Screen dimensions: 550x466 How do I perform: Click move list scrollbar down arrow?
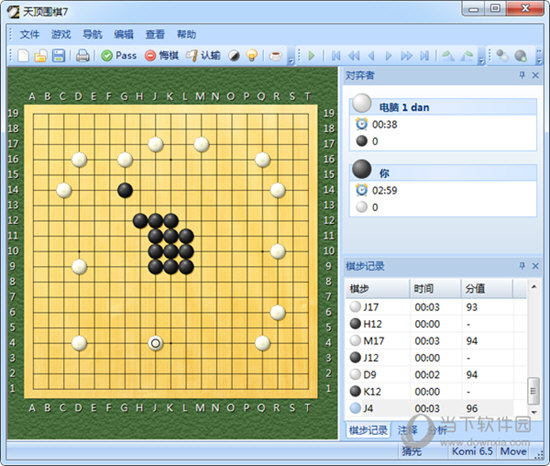pyautogui.click(x=534, y=412)
